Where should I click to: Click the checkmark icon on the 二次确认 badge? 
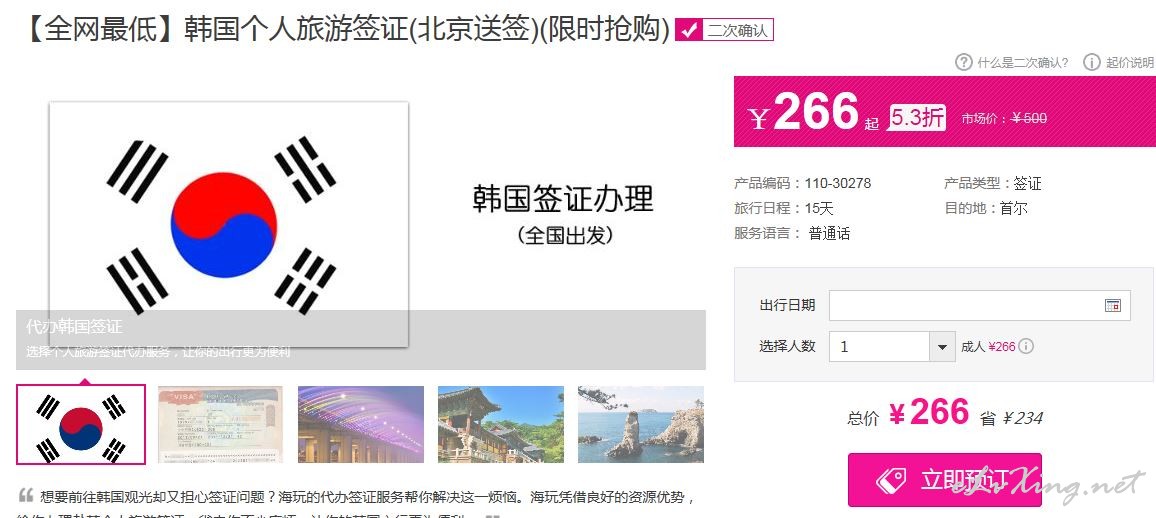[x=689, y=30]
